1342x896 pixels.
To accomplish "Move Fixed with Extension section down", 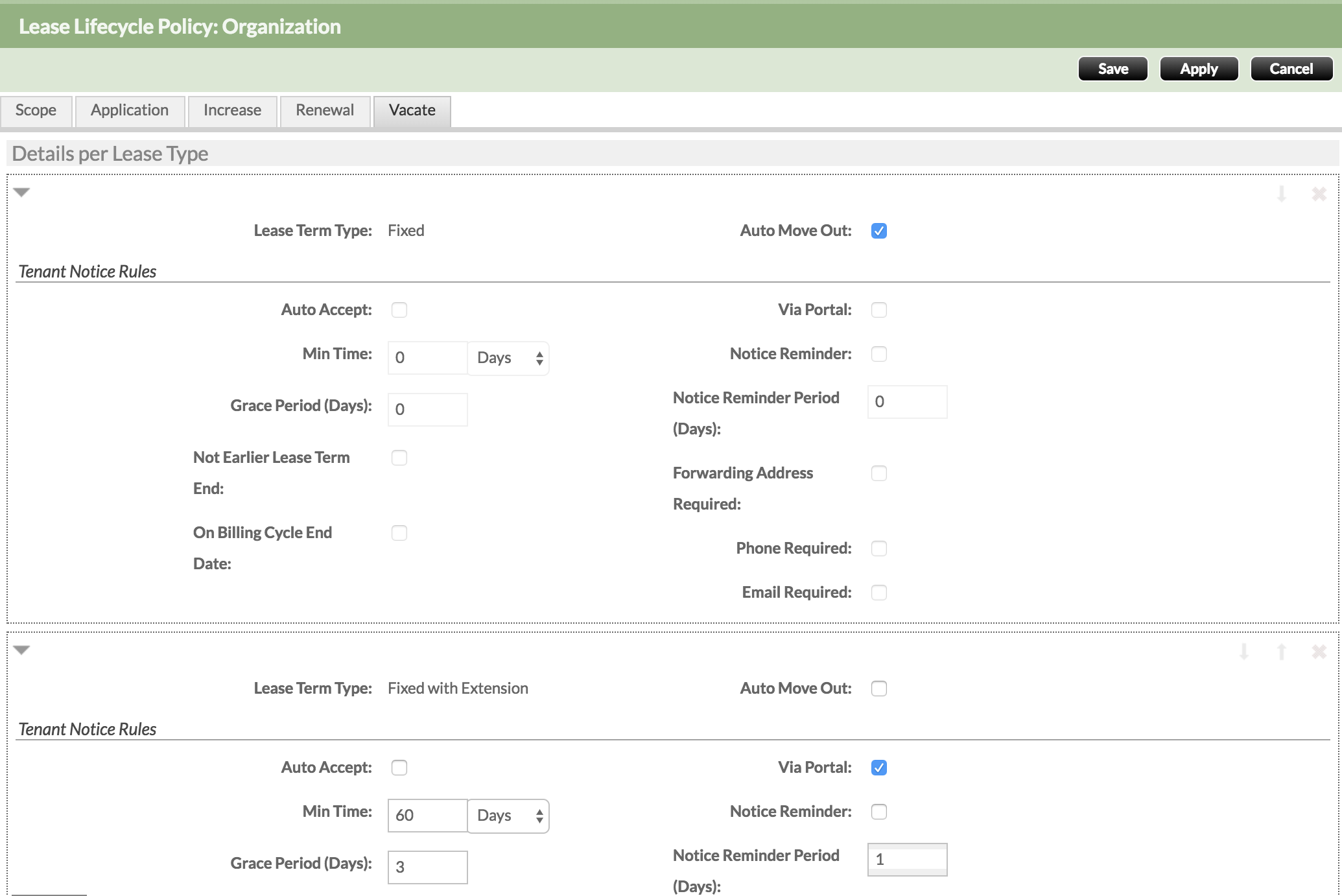I will coord(1243,652).
